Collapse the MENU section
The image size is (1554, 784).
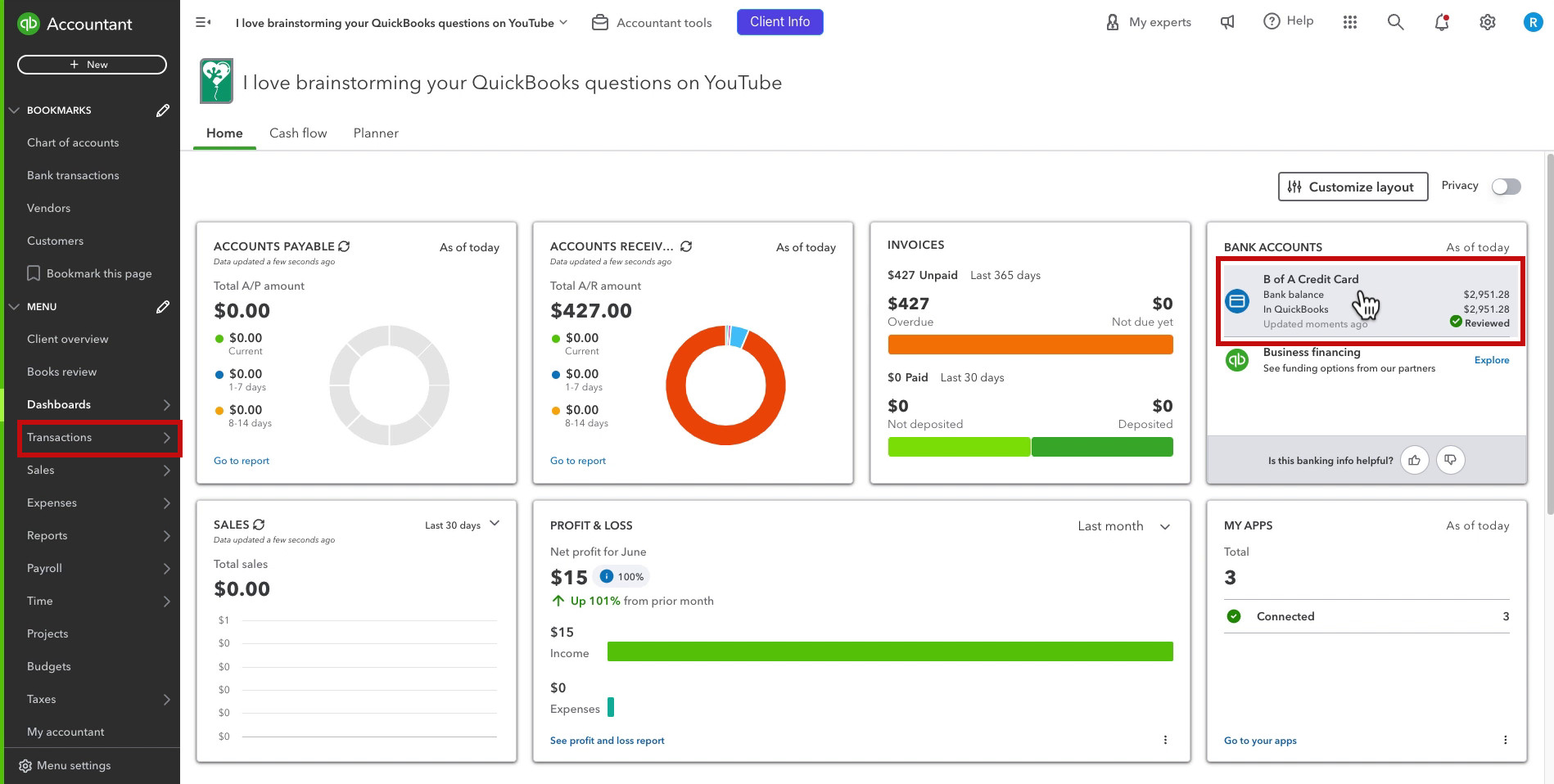click(14, 306)
